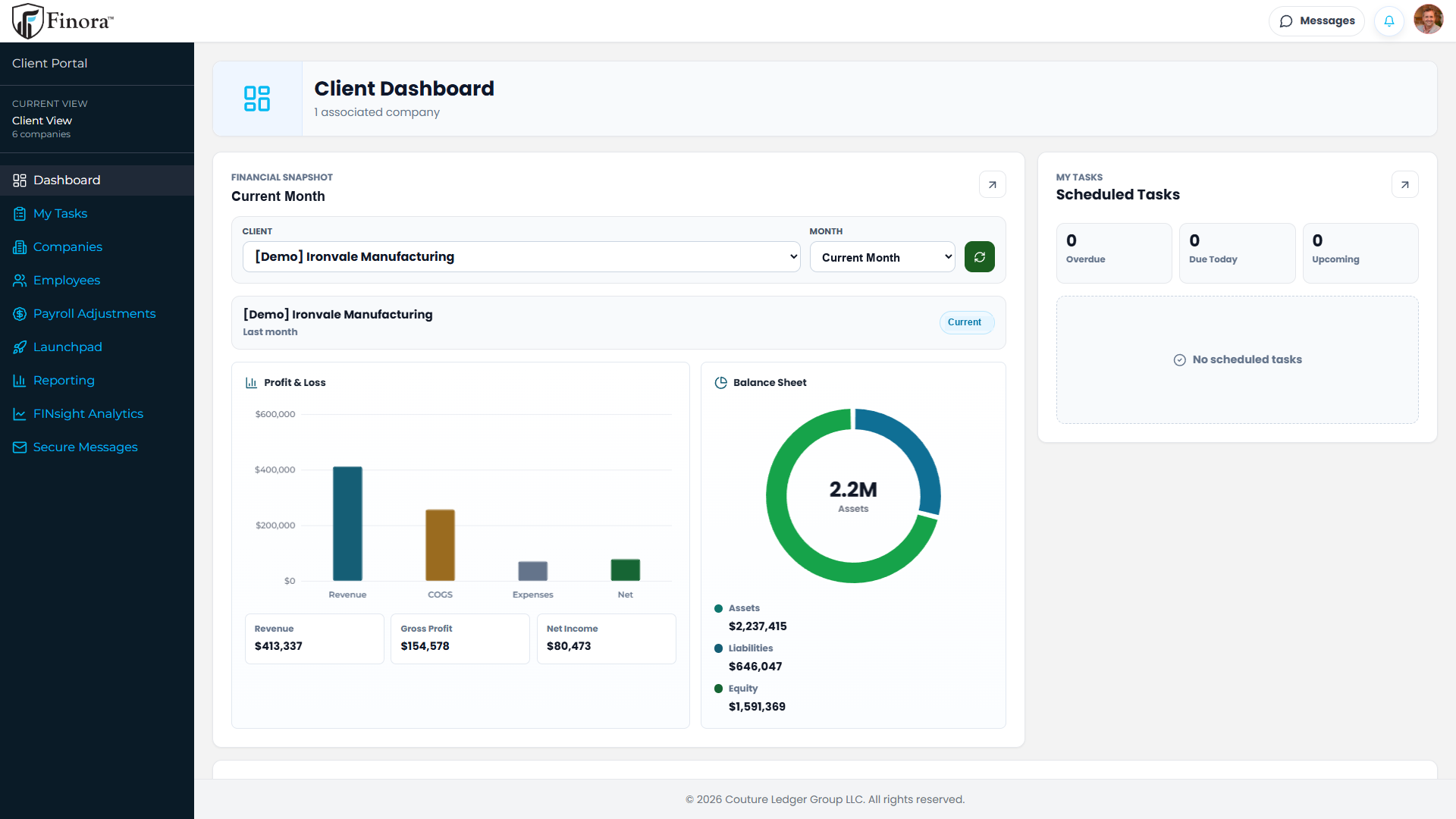This screenshot has height=819, width=1456.
Task: Refresh the financial snapshot with green button
Action: (980, 257)
